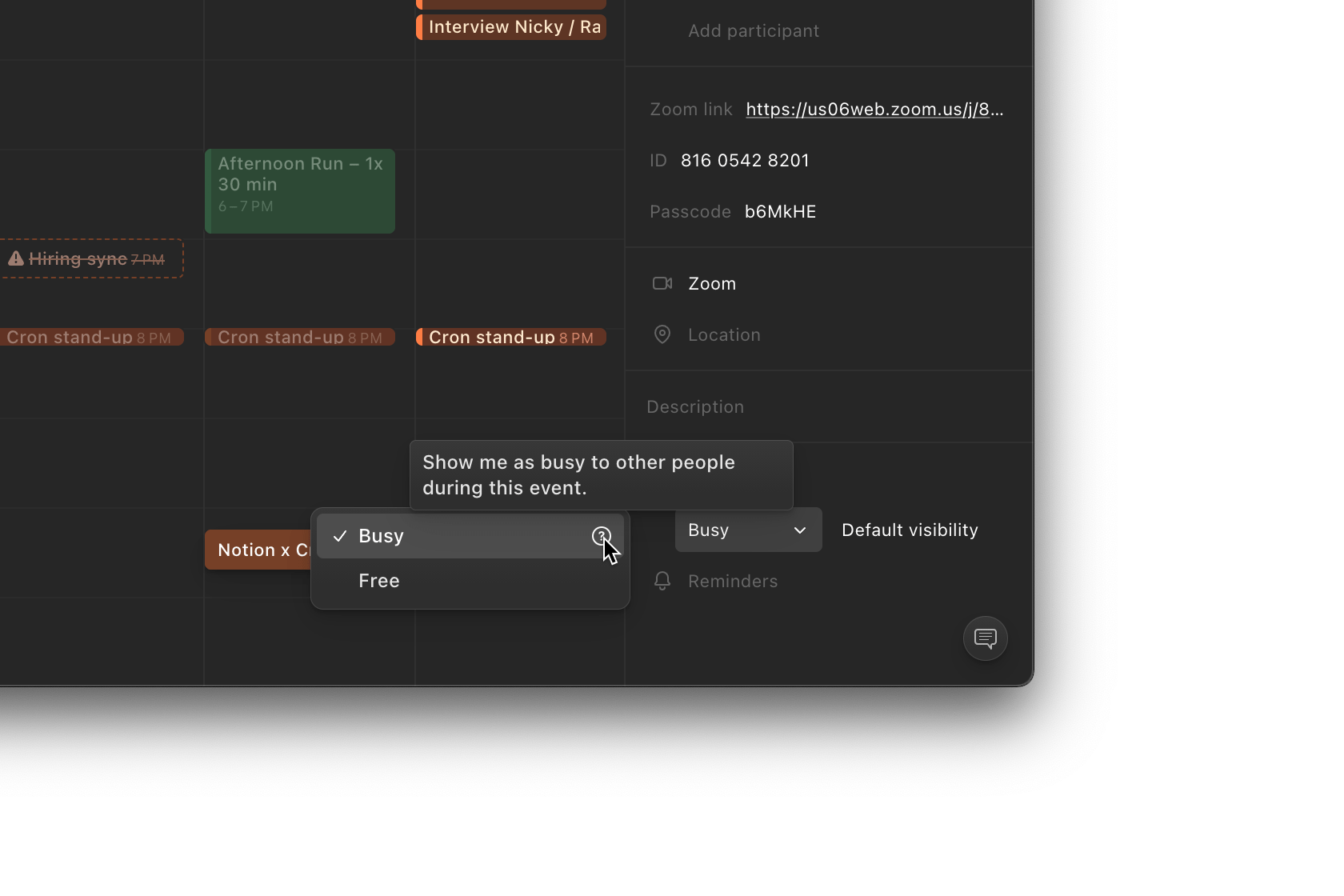Click into the Description field
The image size is (1344, 896).
(x=694, y=407)
